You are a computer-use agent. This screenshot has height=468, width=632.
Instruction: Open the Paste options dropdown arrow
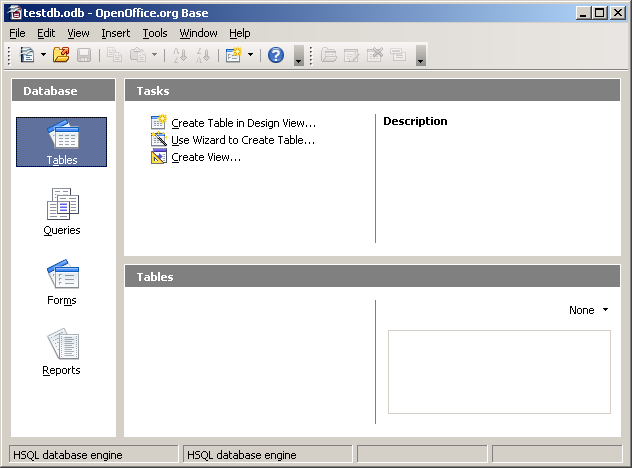(154, 54)
